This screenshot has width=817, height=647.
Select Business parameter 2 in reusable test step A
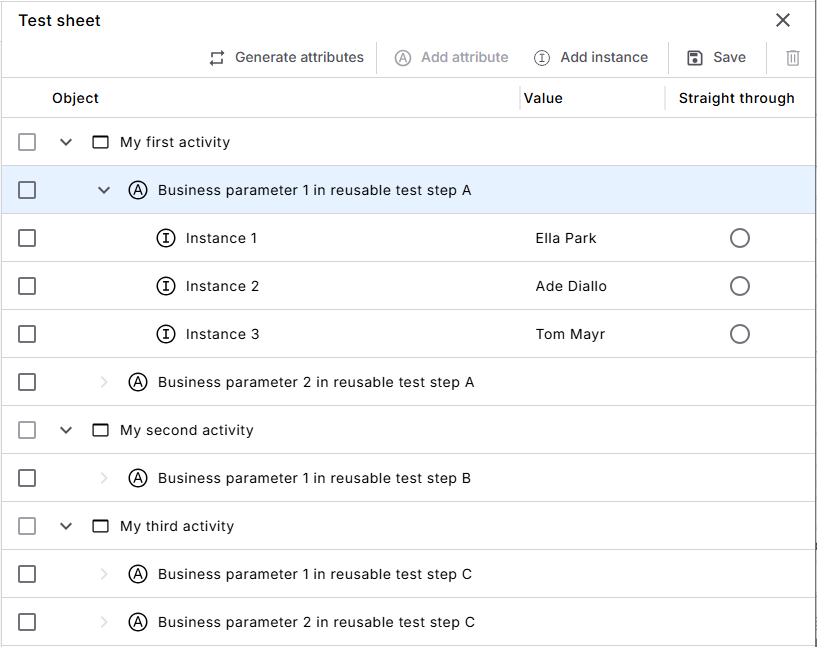point(316,382)
